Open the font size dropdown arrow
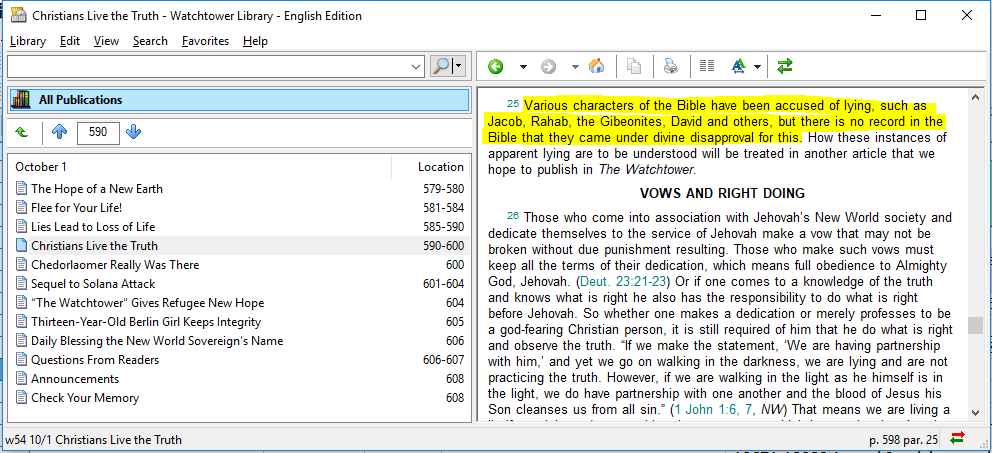This screenshot has width=992, height=453. pos(758,67)
